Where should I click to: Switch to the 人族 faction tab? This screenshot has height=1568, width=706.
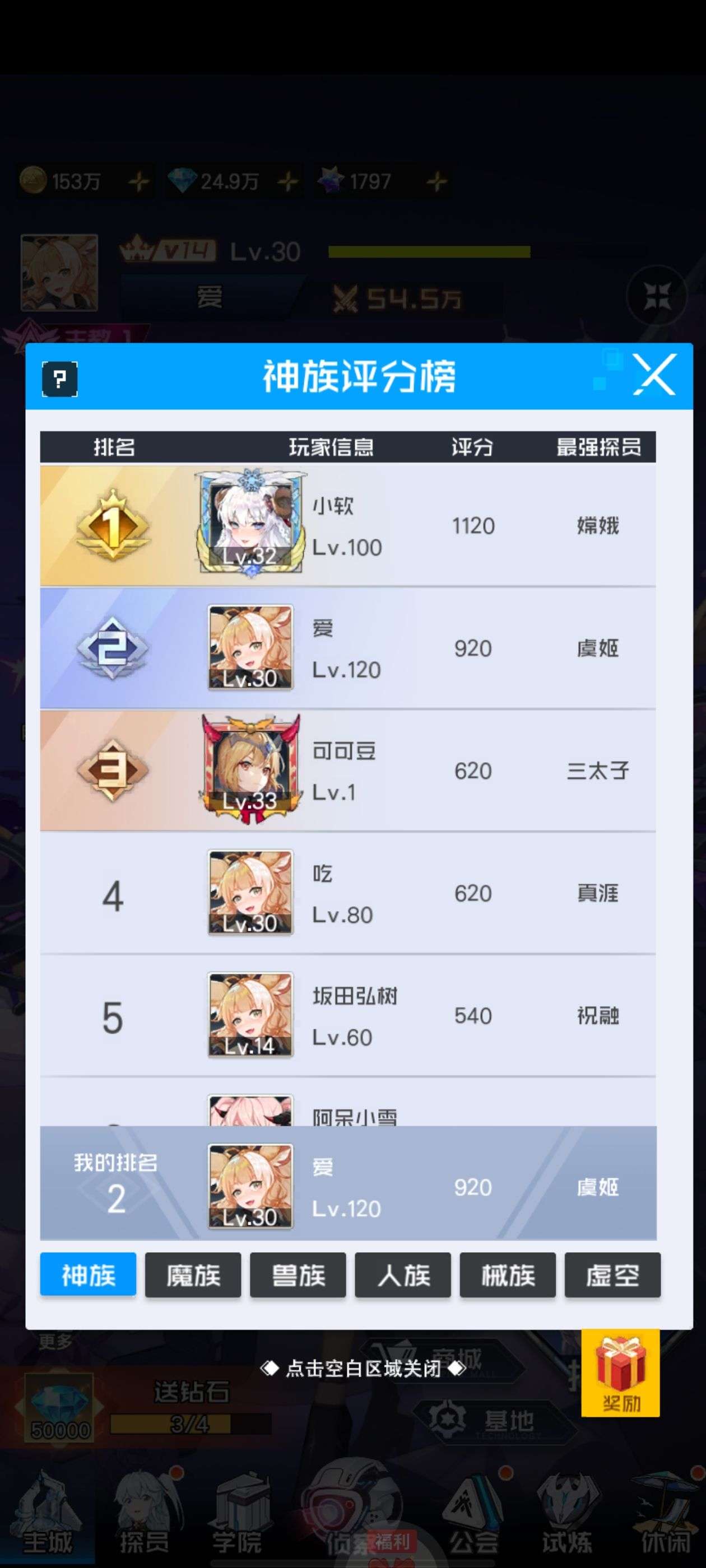click(x=403, y=1275)
